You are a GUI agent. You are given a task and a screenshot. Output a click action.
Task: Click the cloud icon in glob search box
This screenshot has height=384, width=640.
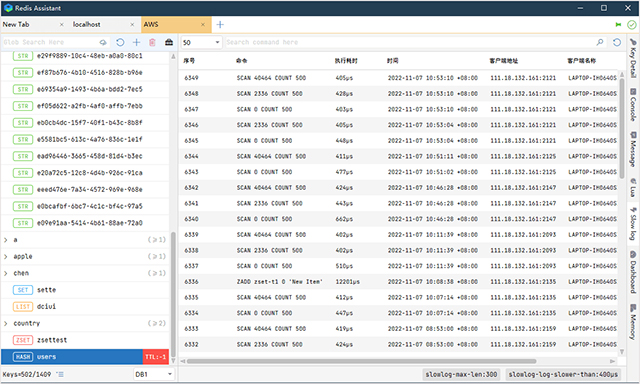point(103,42)
